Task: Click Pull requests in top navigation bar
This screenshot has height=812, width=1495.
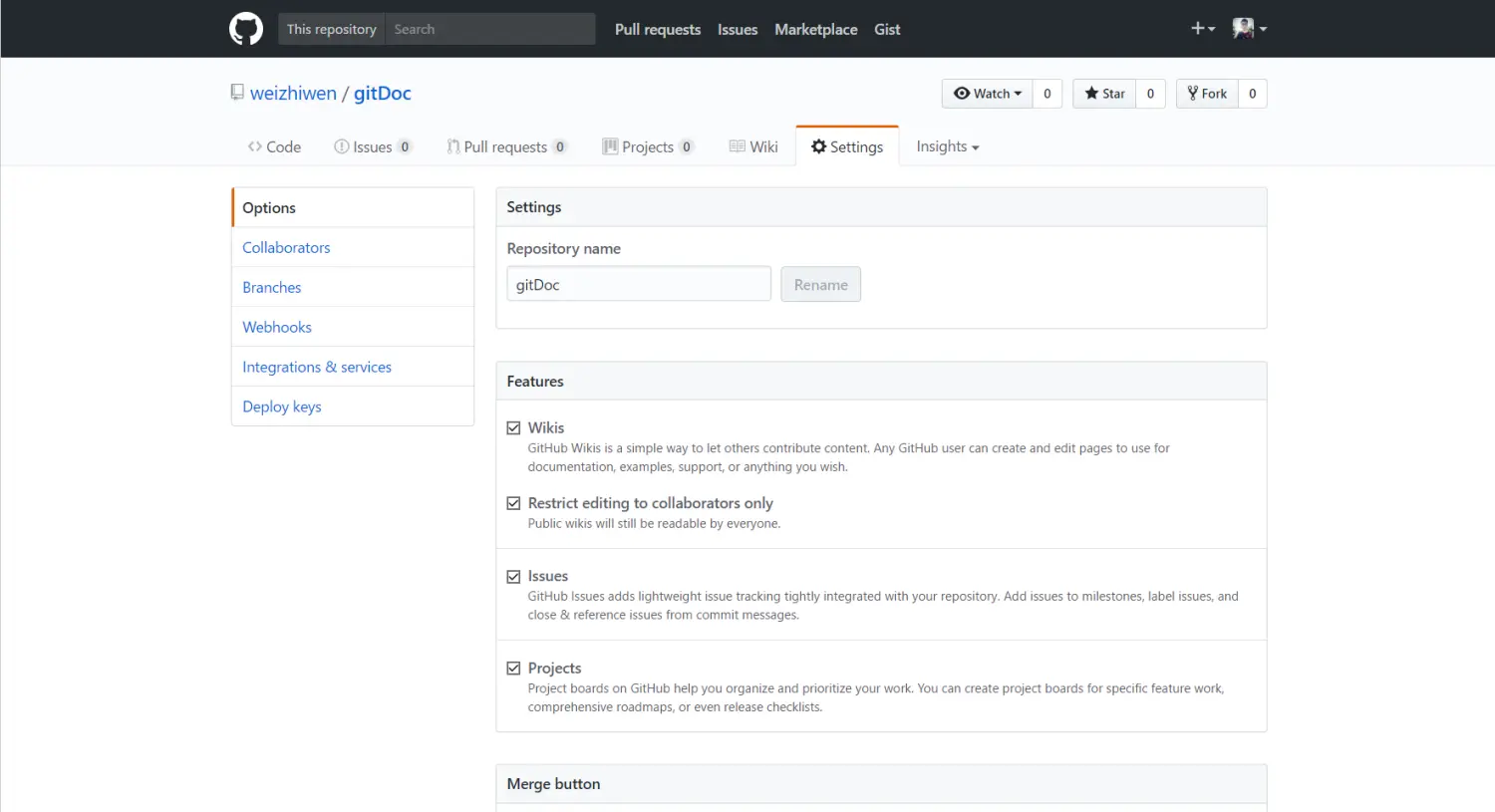Action: (x=658, y=29)
